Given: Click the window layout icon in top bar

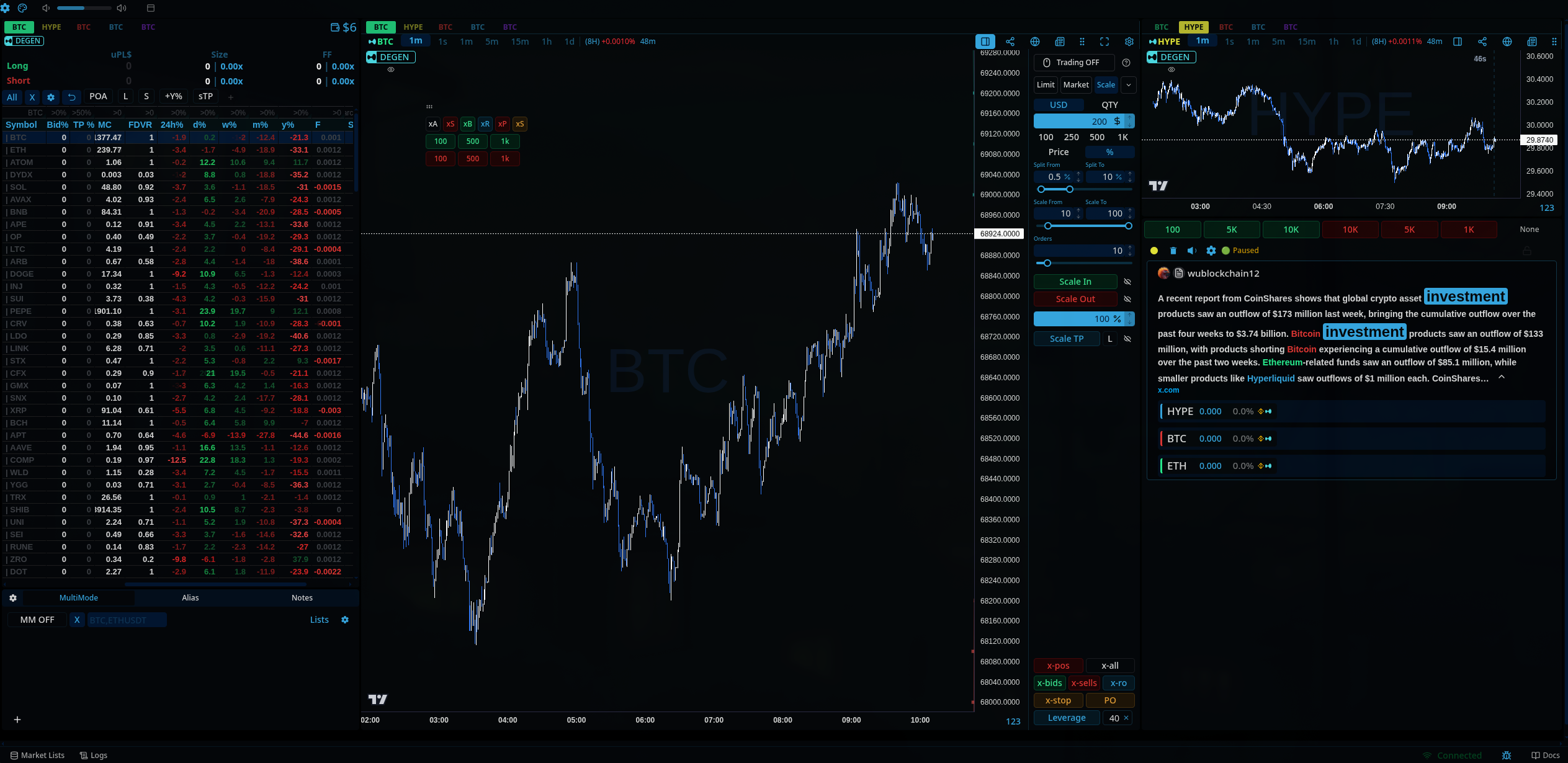Looking at the screenshot, I should (x=150, y=8).
